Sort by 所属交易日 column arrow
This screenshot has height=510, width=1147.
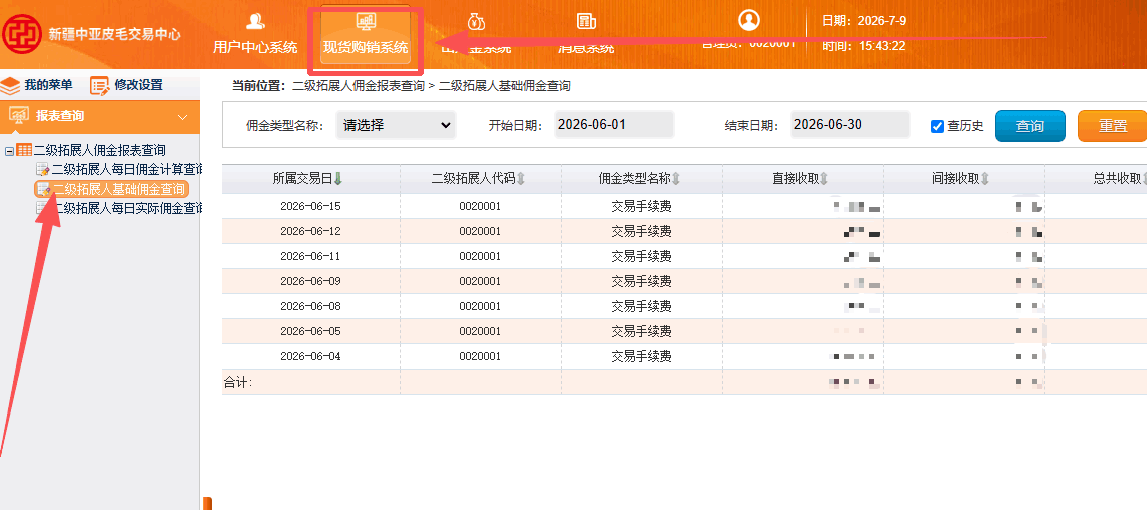[x=338, y=179]
